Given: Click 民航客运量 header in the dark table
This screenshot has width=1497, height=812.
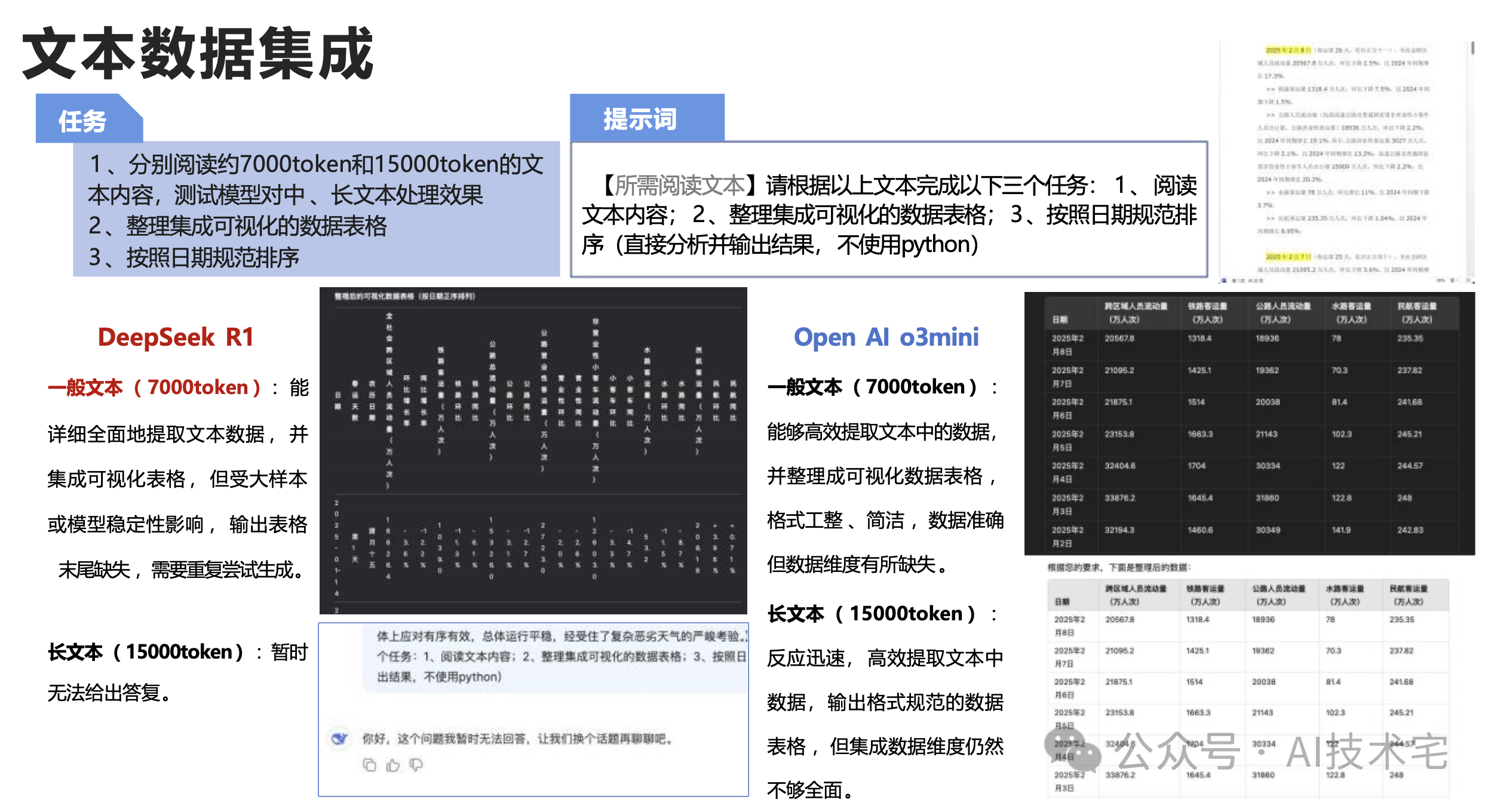Looking at the screenshot, I should pos(1417,312).
